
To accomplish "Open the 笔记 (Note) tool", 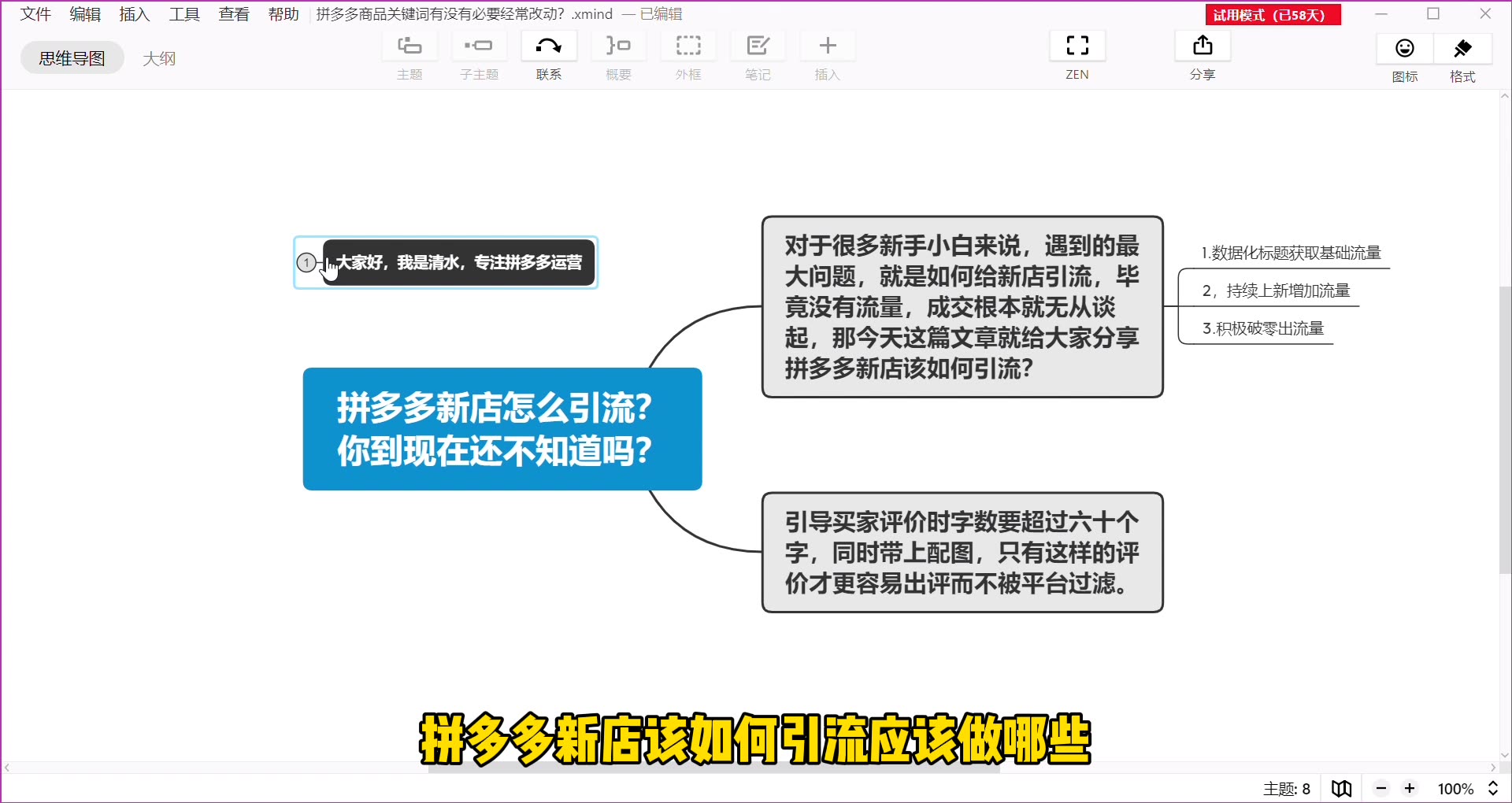I will [x=758, y=46].
